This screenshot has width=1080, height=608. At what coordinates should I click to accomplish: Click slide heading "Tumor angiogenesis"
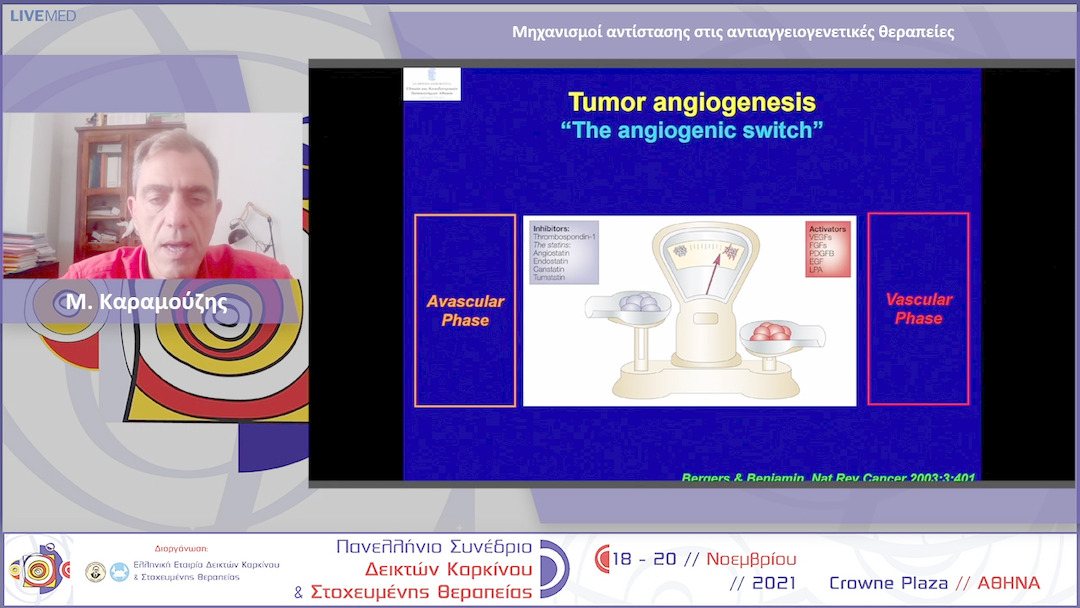click(692, 103)
